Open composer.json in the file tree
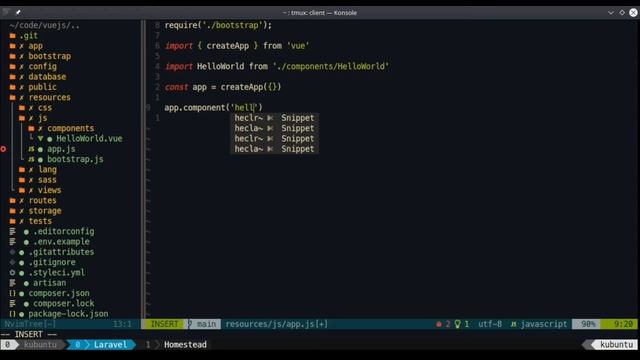Viewport: 640px width, 360px height. pos(59,293)
